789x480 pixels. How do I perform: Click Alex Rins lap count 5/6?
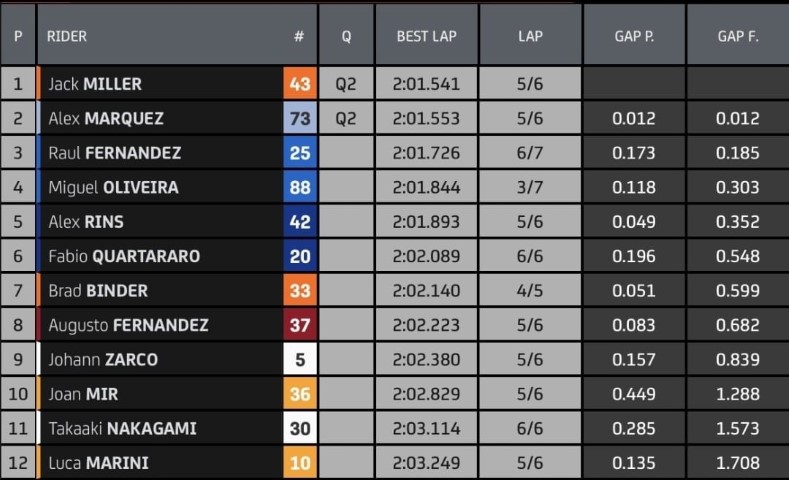click(x=530, y=221)
